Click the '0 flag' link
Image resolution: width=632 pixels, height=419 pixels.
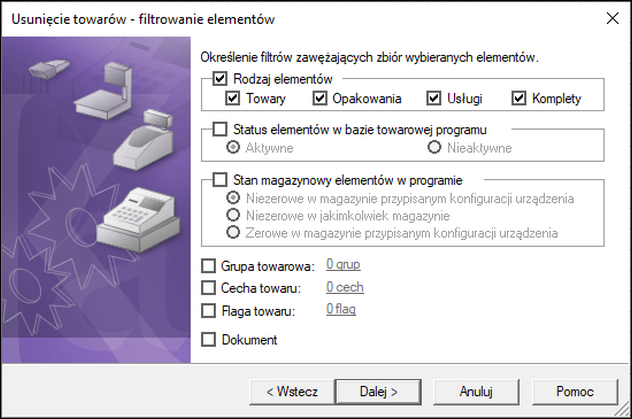point(341,311)
